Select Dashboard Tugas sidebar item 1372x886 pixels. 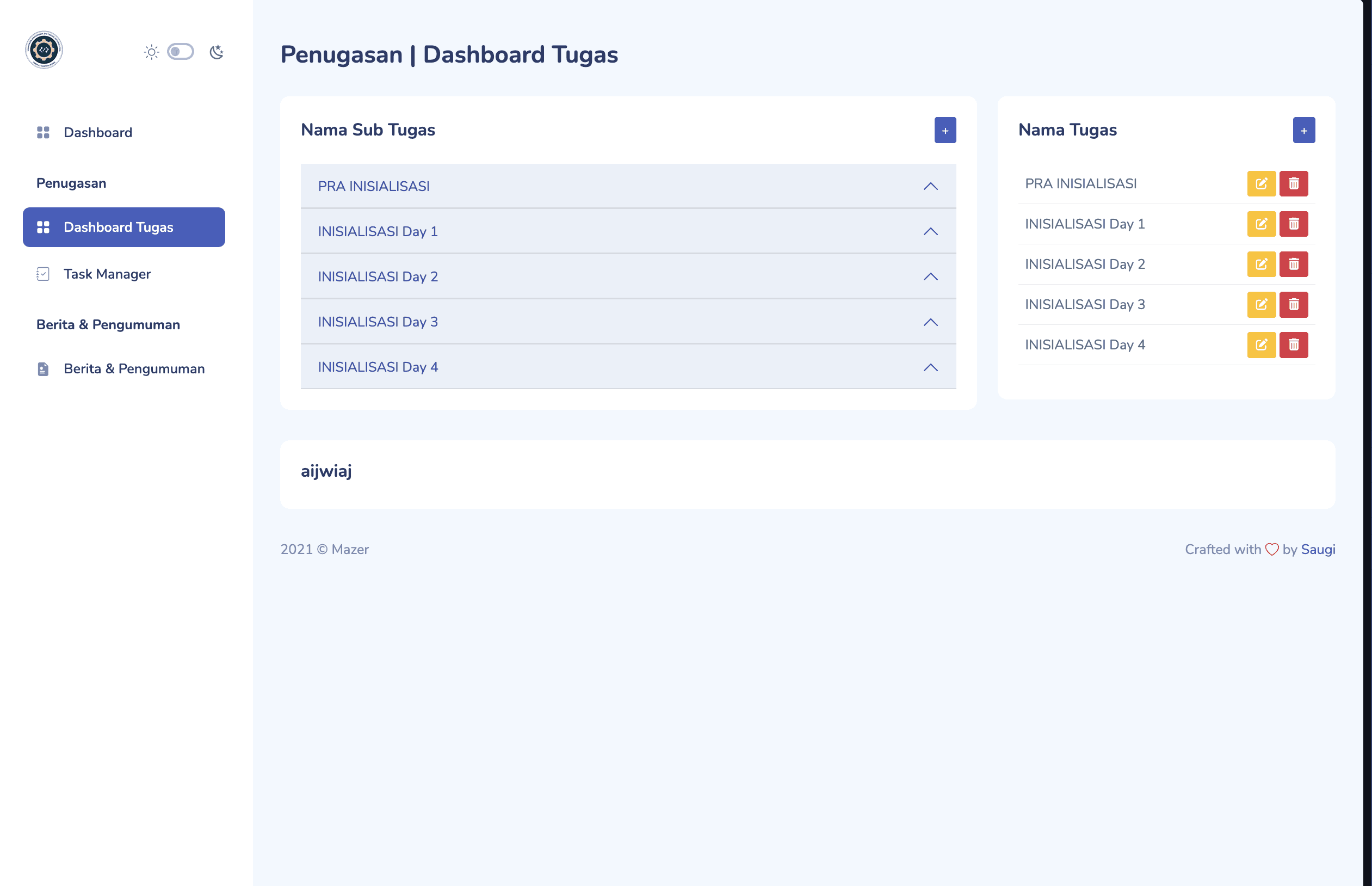click(x=123, y=227)
